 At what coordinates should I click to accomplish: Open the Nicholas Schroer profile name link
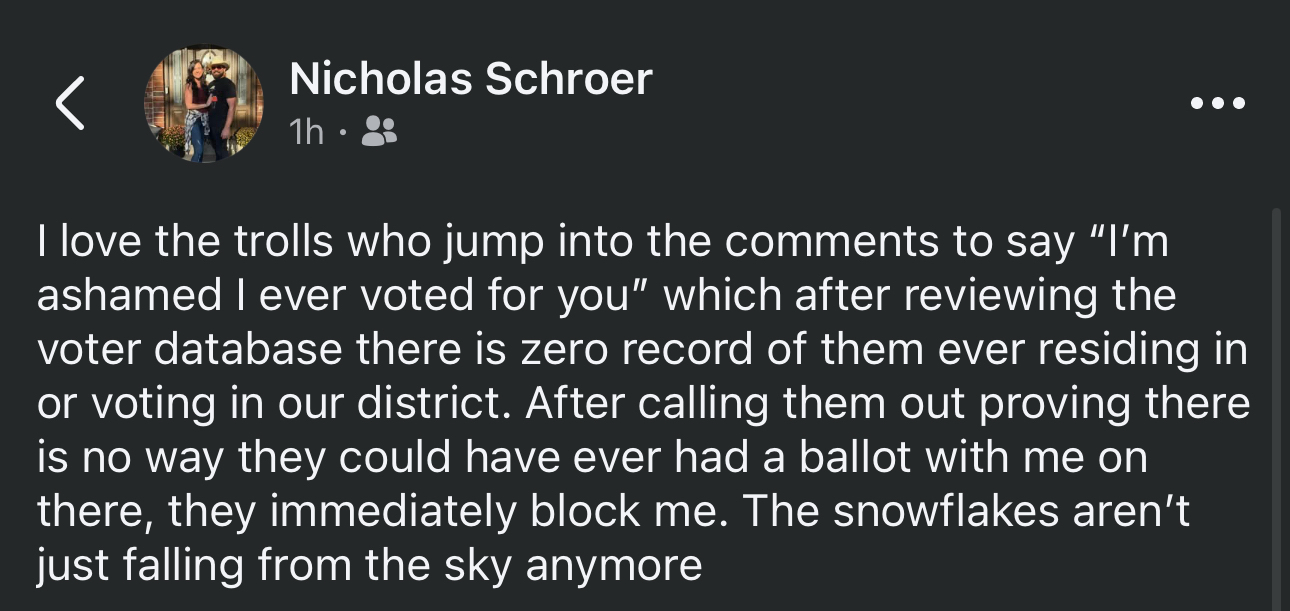click(x=470, y=79)
